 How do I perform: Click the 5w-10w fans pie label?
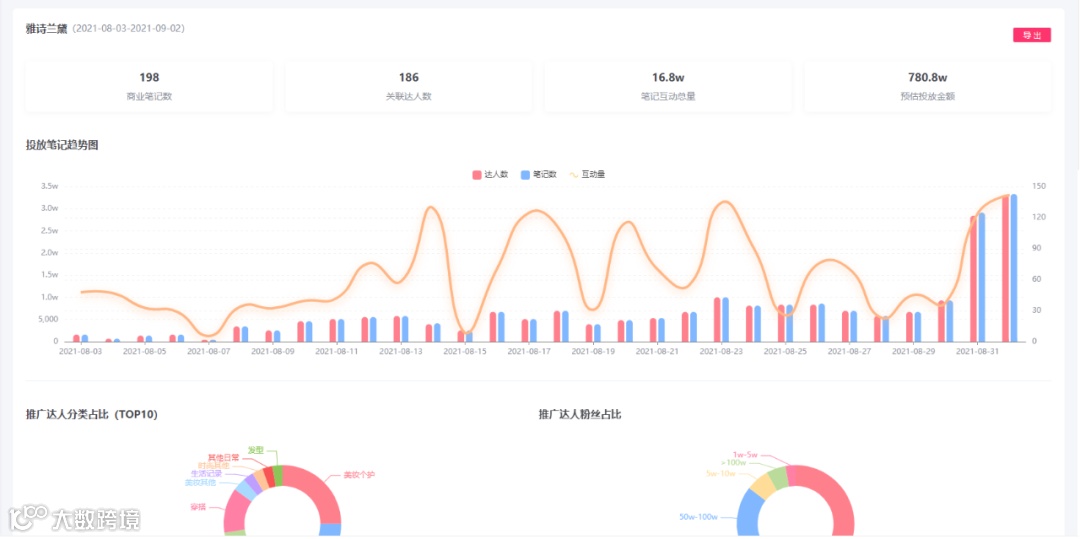720,474
